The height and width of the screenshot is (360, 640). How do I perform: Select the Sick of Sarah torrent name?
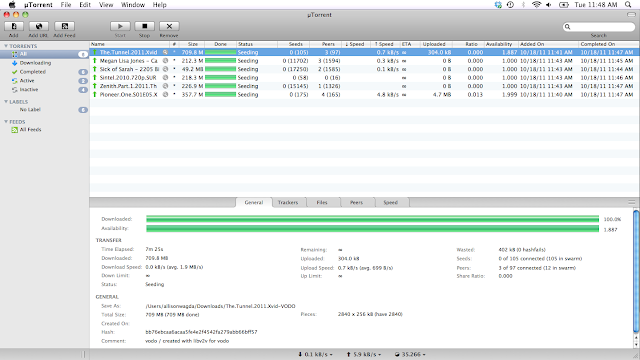pyautogui.click(x=129, y=69)
